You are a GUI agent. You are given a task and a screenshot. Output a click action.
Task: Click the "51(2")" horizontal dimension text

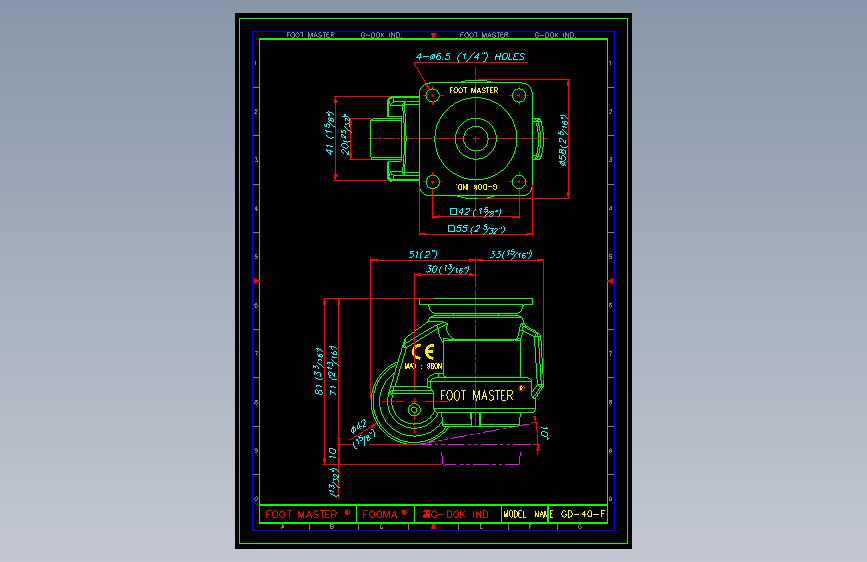click(x=423, y=254)
